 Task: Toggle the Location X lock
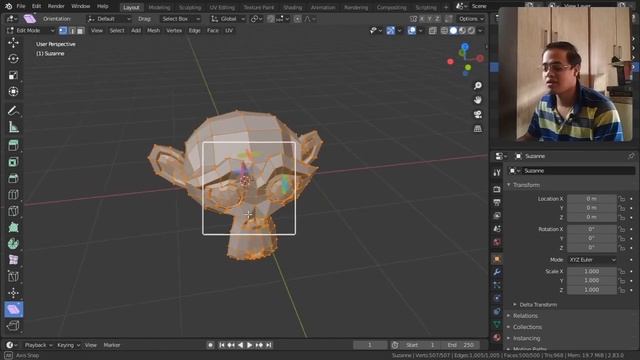point(621,199)
